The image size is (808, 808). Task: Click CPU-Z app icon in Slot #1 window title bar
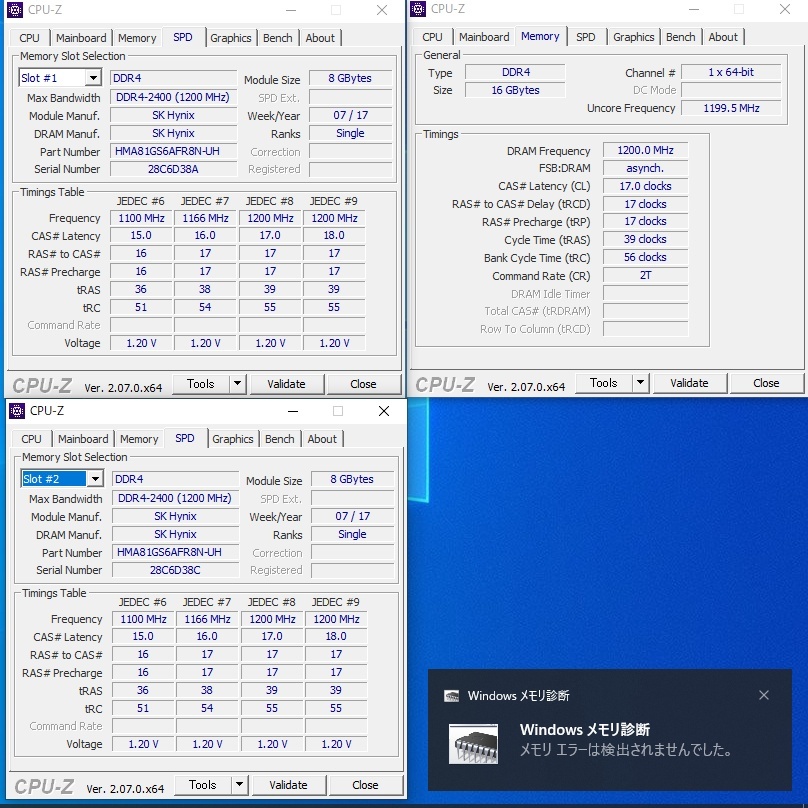(x=14, y=10)
